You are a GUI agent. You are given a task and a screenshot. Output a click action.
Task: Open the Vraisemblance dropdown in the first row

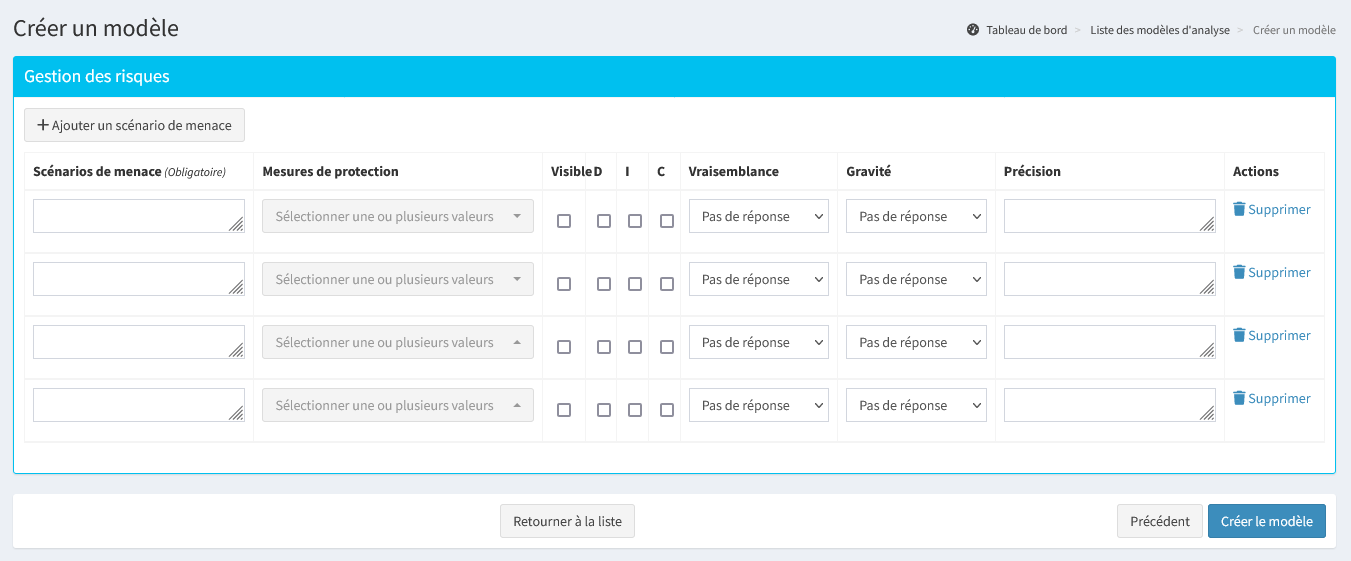tap(758, 216)
